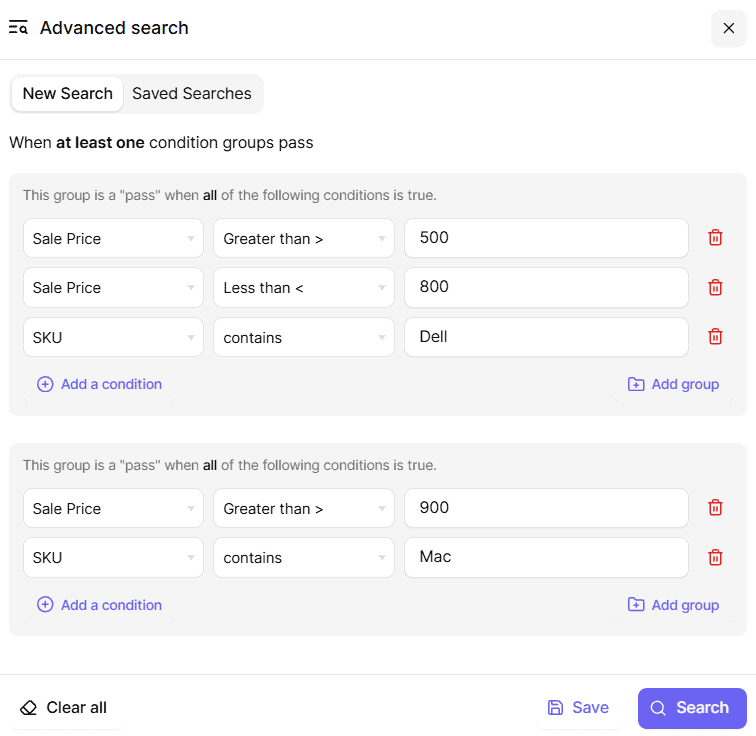Delete the Sale Price less than 800 condition

coord(715,287)
